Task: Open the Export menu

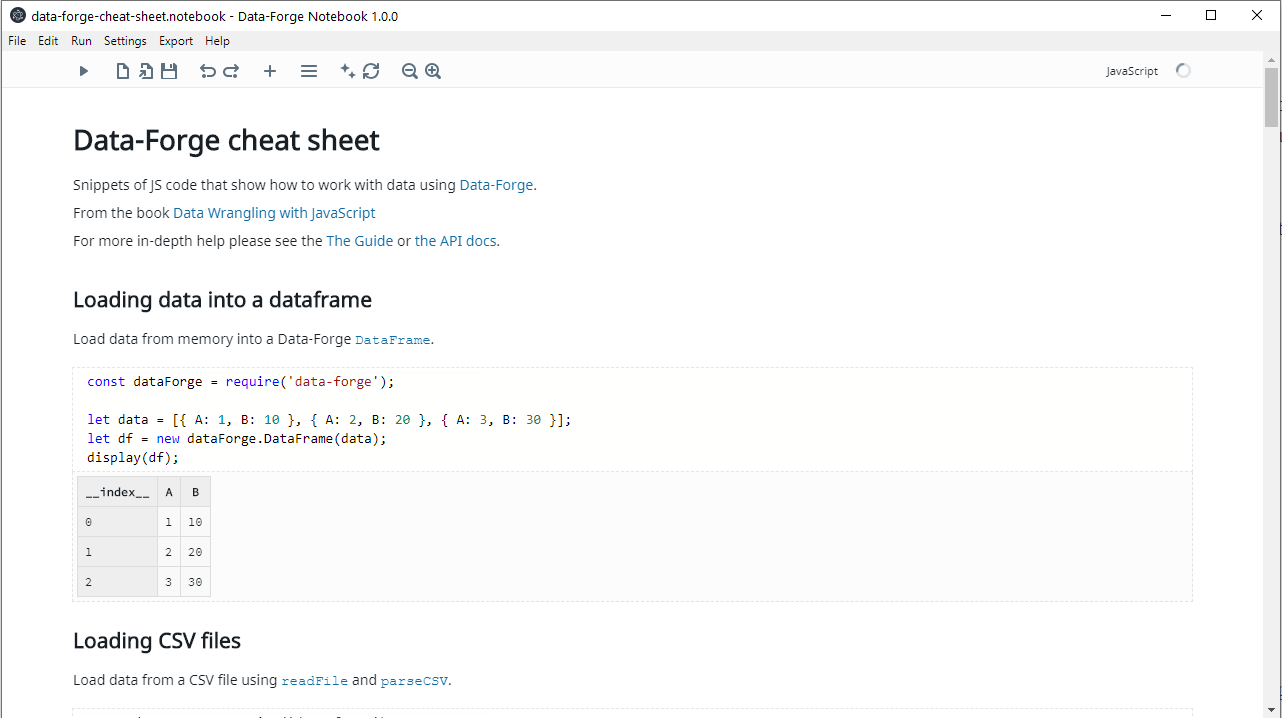Action: click(176, 41)
